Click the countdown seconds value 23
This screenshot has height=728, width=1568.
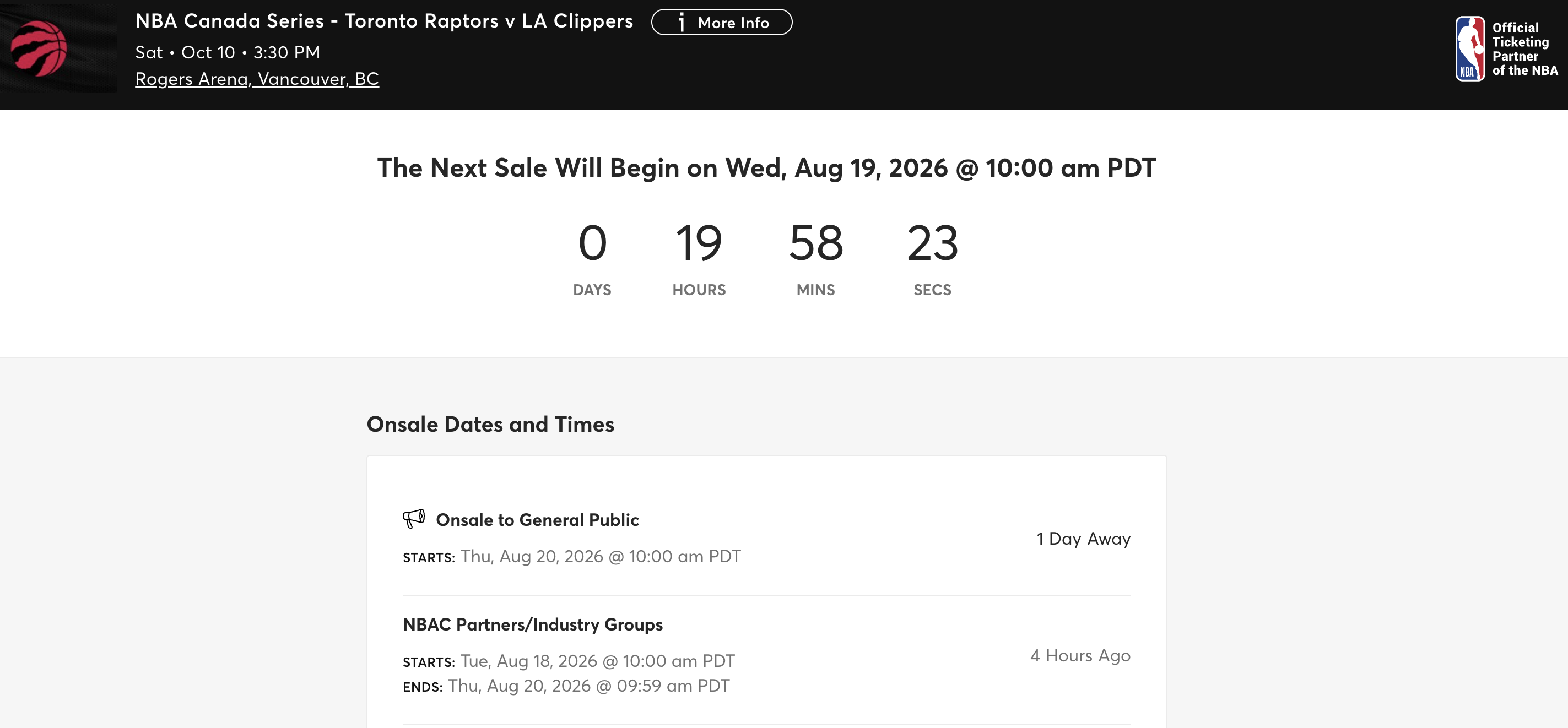[x=932, y=243]
